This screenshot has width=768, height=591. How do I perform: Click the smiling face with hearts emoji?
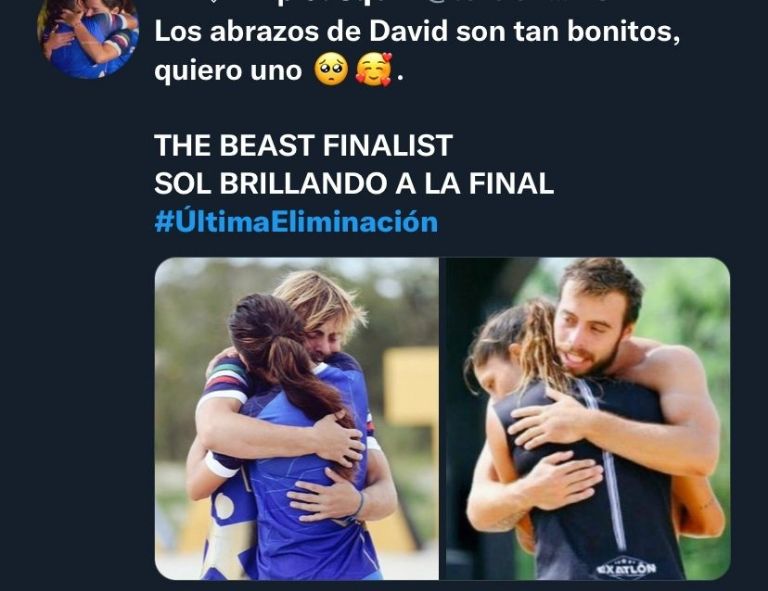click(374, 70)
